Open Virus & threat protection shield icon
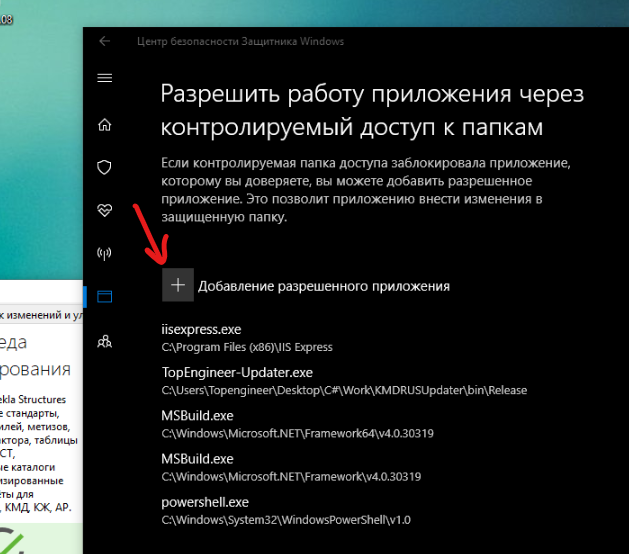The image size is (629, 554). [104, 167]
